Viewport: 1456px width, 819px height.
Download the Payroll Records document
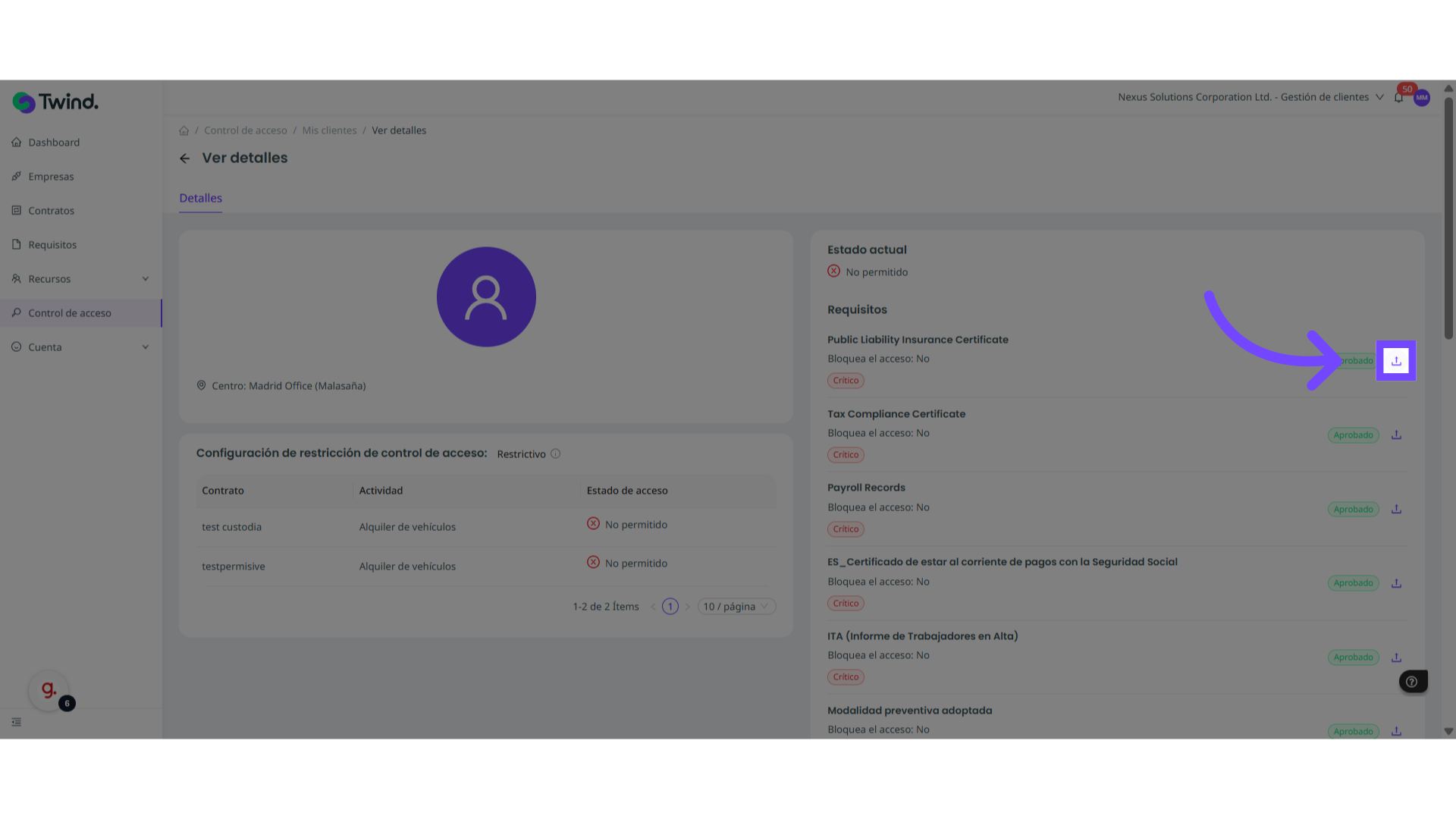tap(1396, 510)
